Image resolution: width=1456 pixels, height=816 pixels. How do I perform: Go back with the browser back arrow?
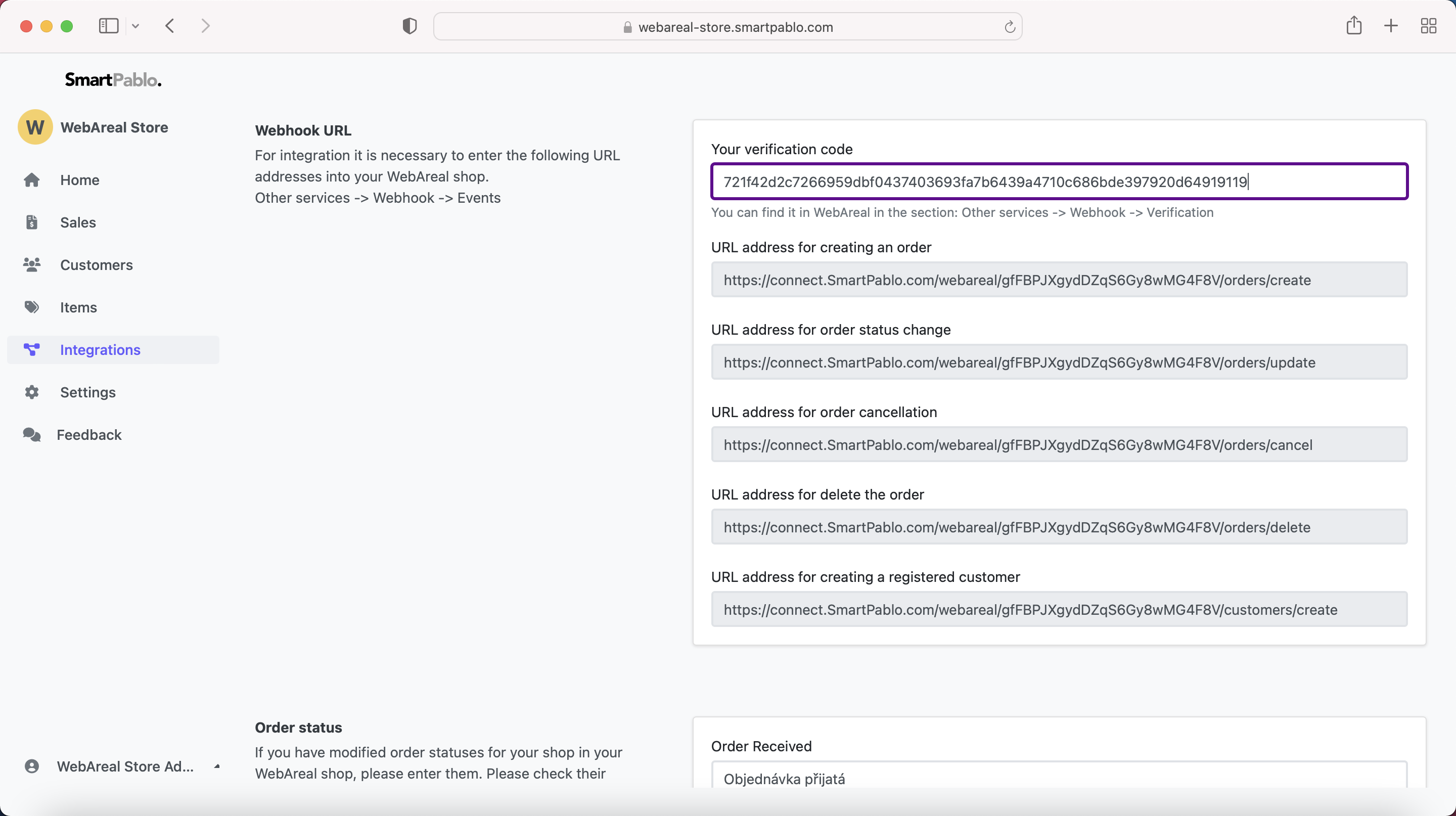point(169,26)
